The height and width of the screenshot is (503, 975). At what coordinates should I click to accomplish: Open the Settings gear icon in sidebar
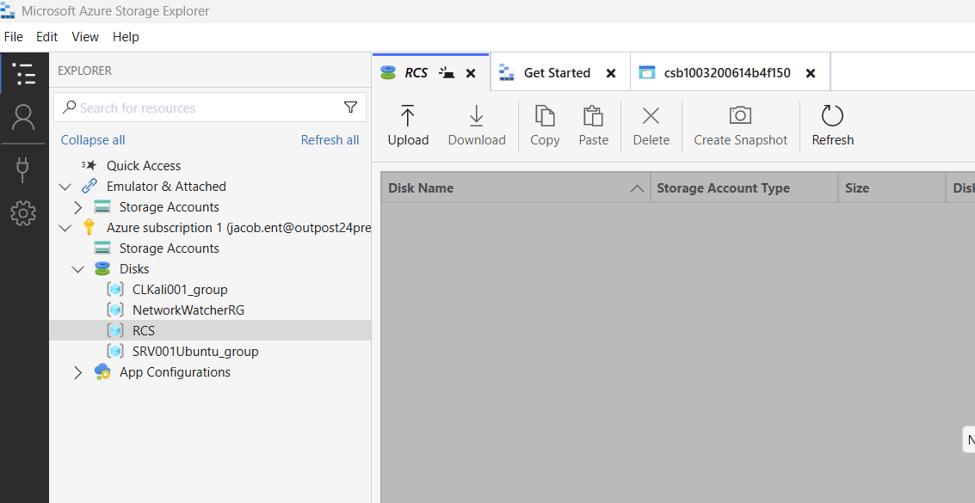point(24,213)
